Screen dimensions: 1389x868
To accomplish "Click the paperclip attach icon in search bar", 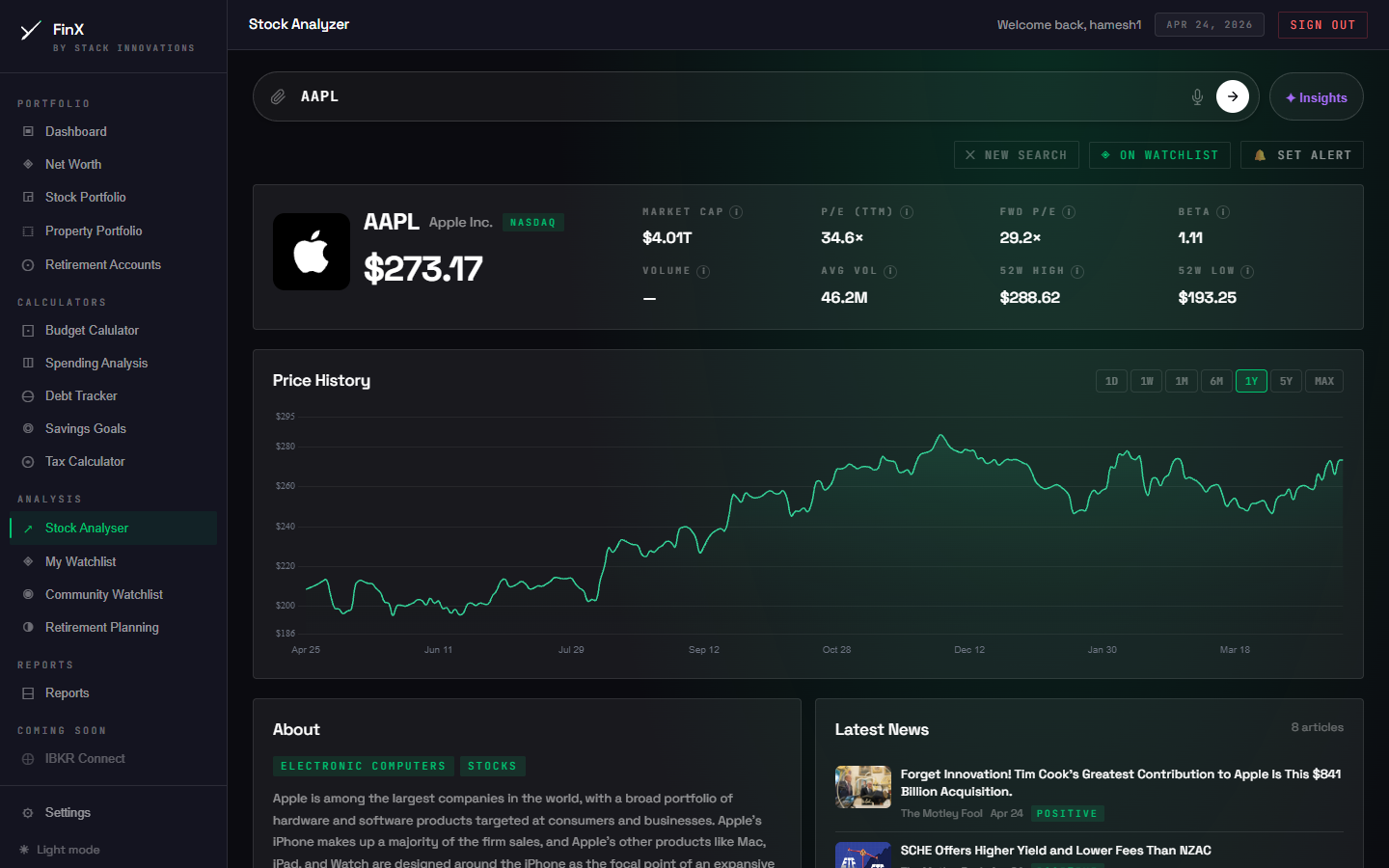I will 278,96.
